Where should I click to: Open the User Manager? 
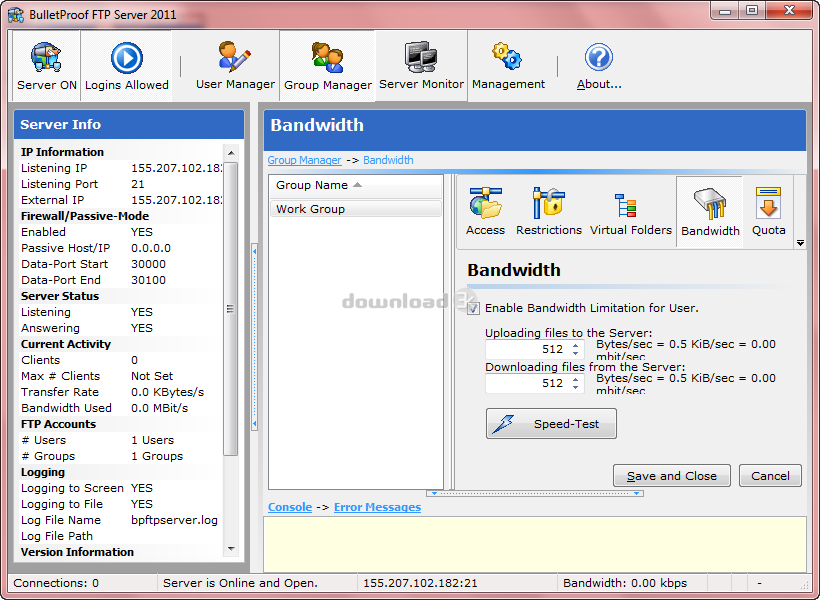pos(235,66)
